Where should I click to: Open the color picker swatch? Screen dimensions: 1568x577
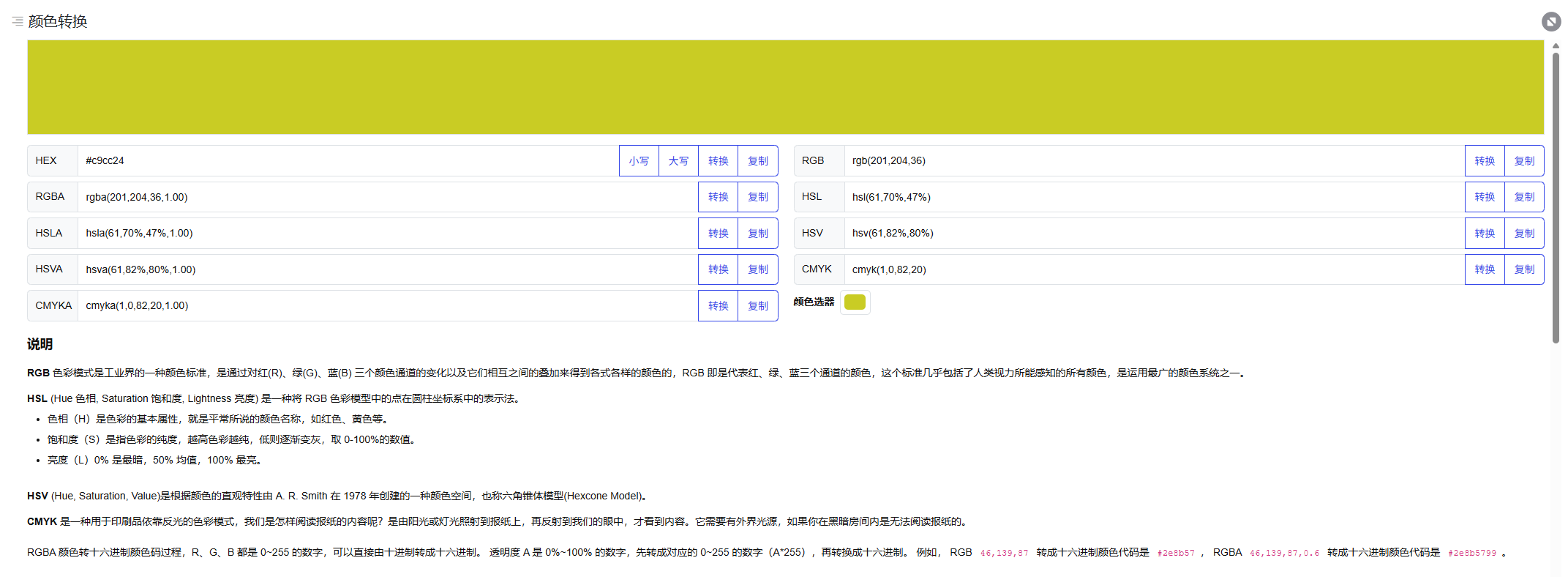[x=855, y=302]
